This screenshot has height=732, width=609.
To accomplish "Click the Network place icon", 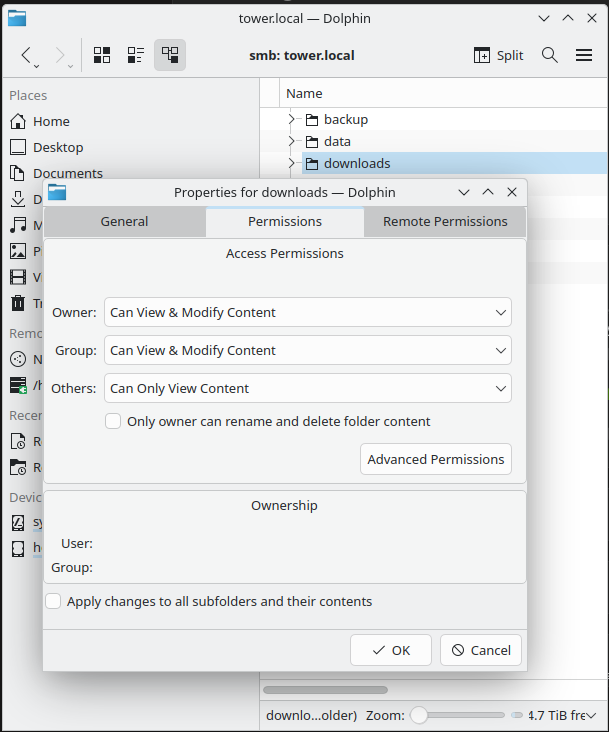I will [x=18, y=359].
